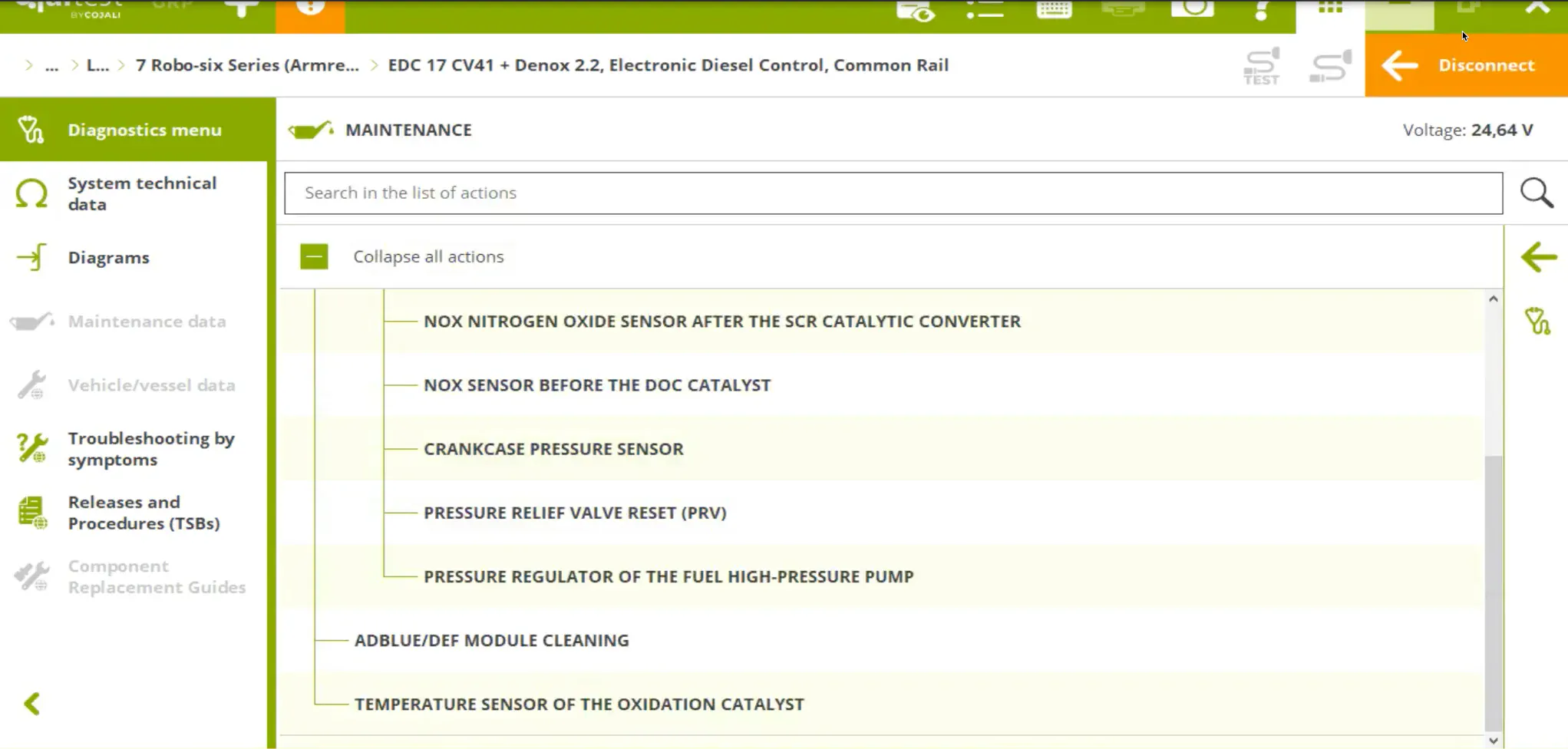Open the on-screen keyboard icon
Viewport: 1568px width, 749px height.
[x=1054, y=9]
